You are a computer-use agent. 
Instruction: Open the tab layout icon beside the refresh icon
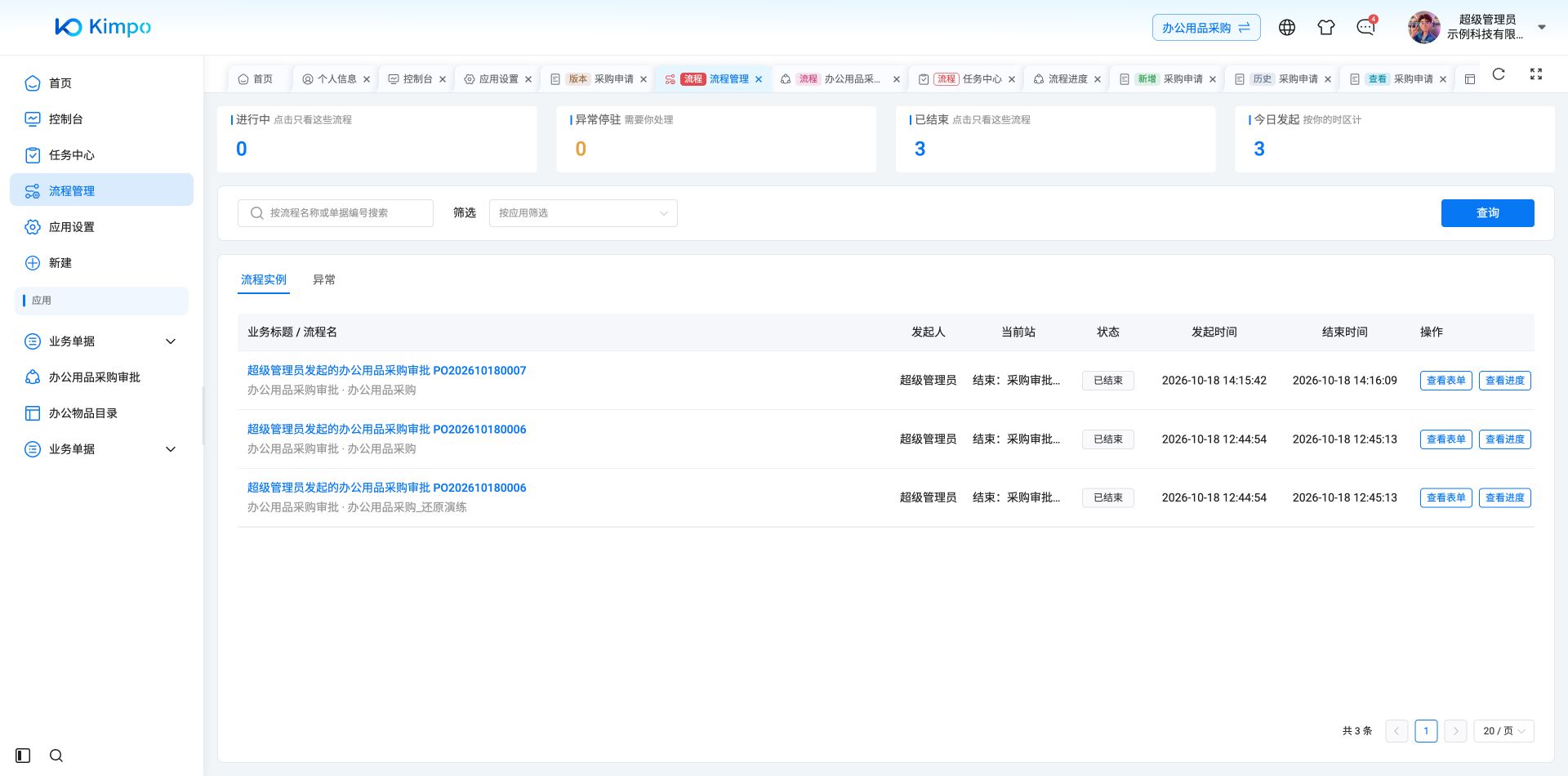(x=1470, y=79)
